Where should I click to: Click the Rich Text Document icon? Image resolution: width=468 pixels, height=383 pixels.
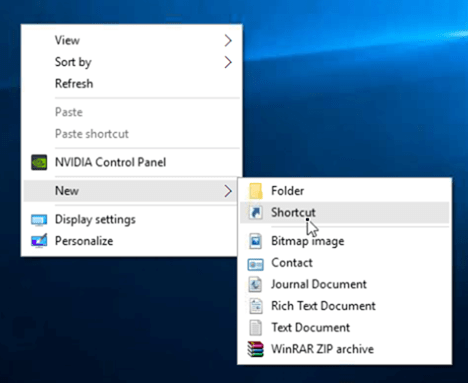tap(256, 306)
